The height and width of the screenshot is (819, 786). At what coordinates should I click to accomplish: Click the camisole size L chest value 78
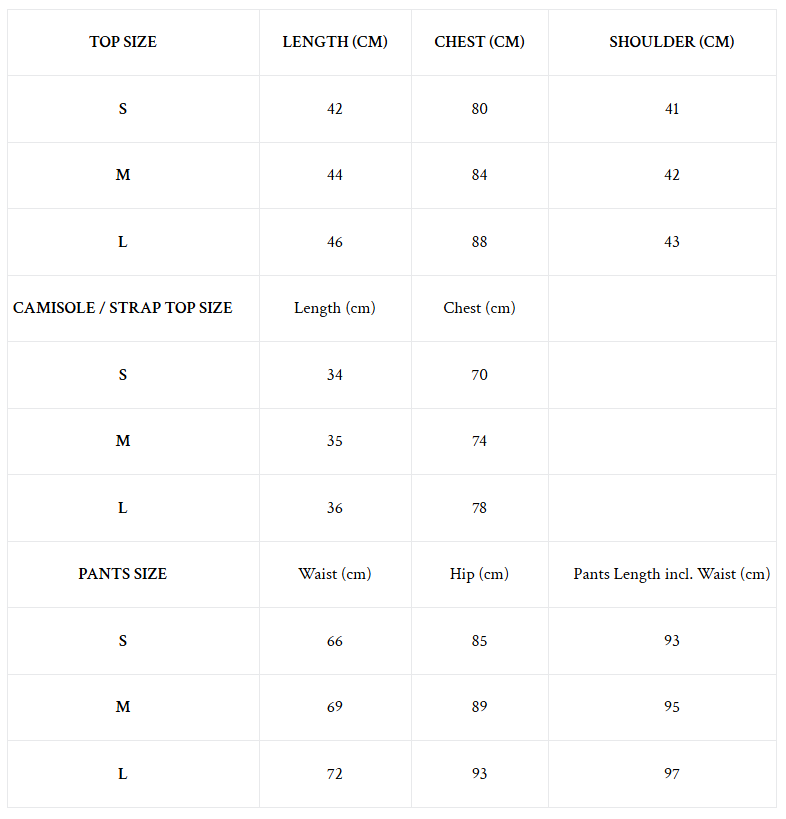tap(479, 508)
